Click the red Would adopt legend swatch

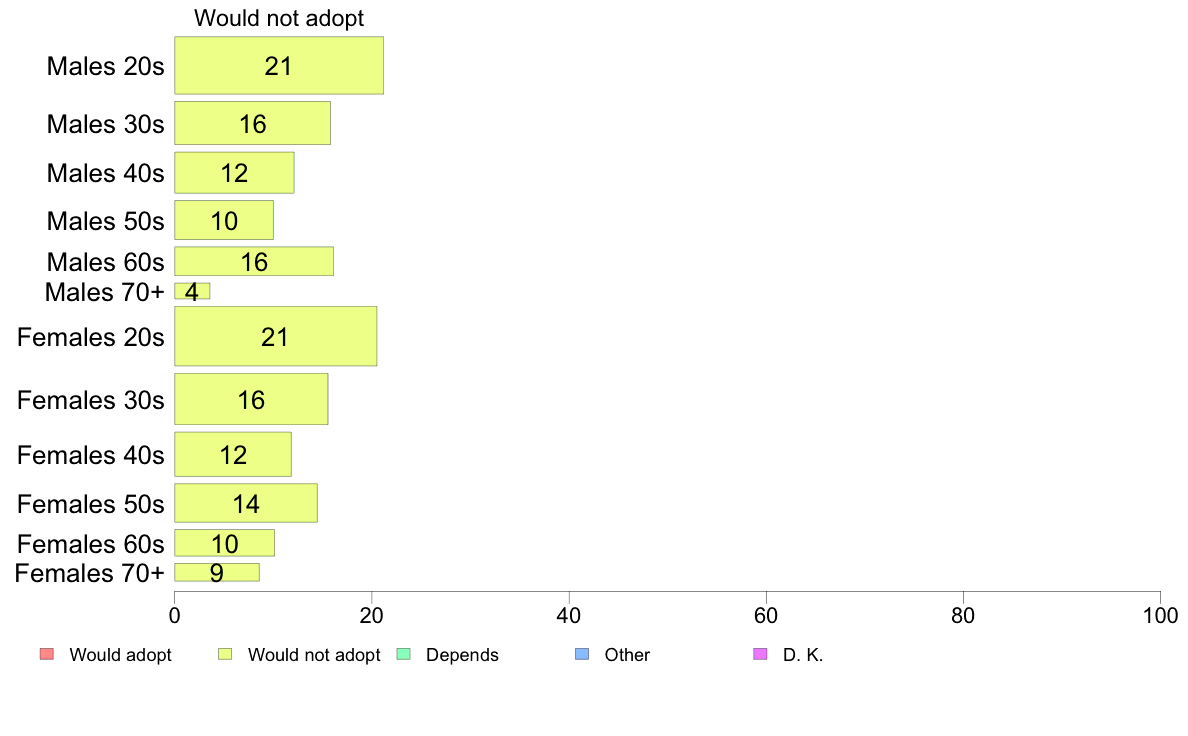[x=47, y=654]
